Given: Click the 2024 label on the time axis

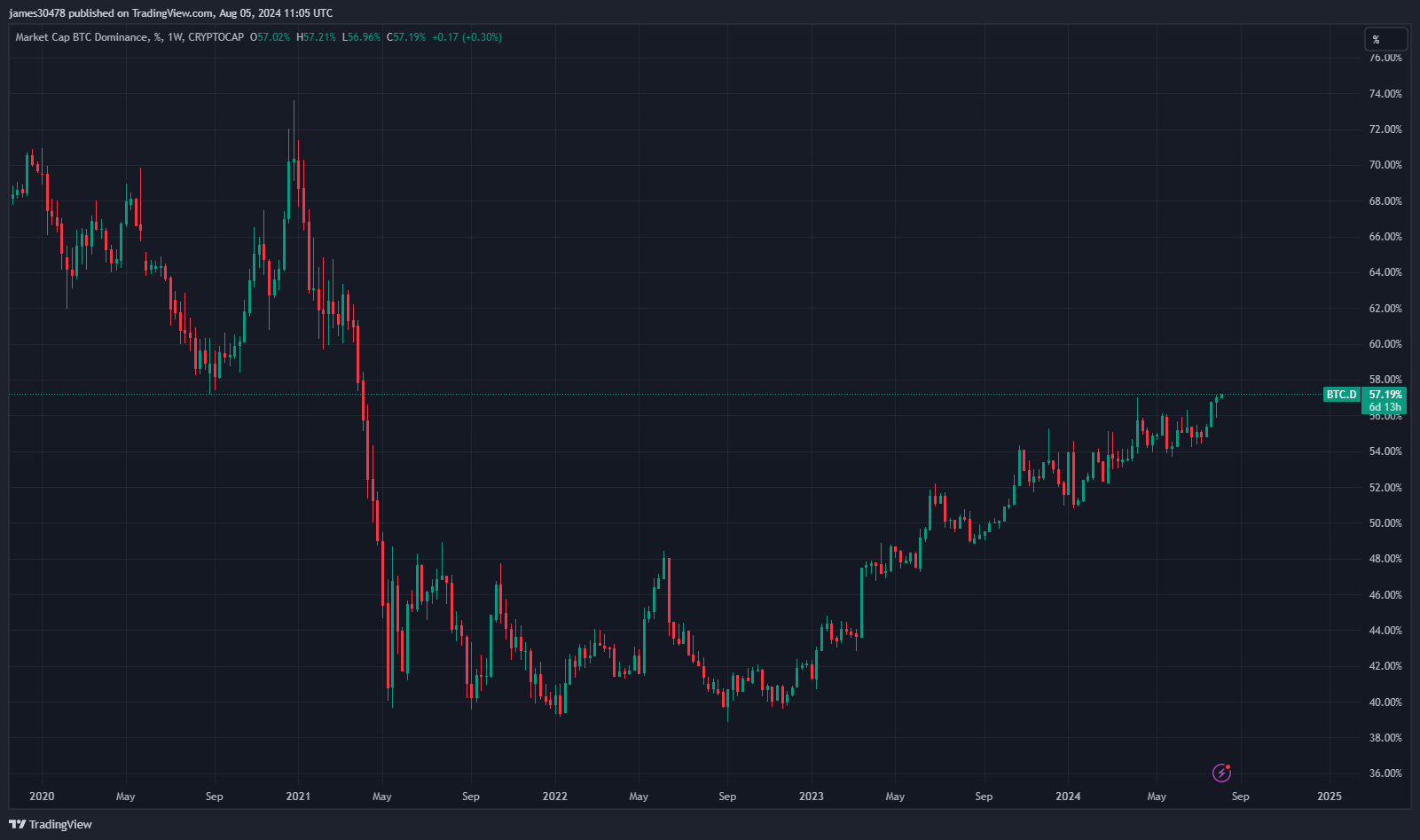Looking at the screenshot, I should 1068,797.
